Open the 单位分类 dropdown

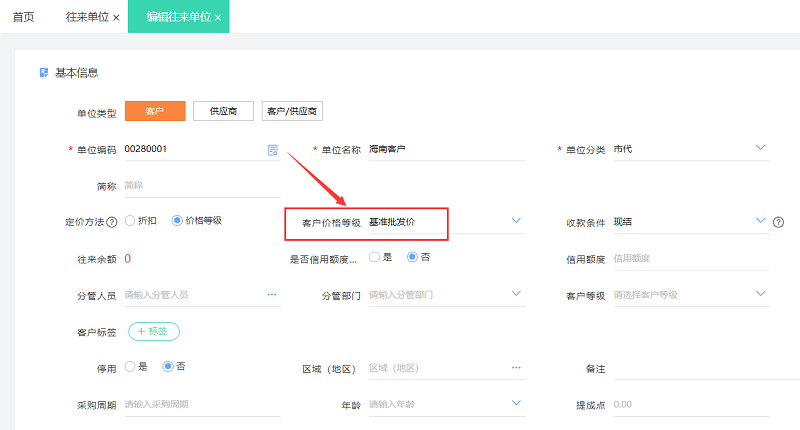click(760, 149)
